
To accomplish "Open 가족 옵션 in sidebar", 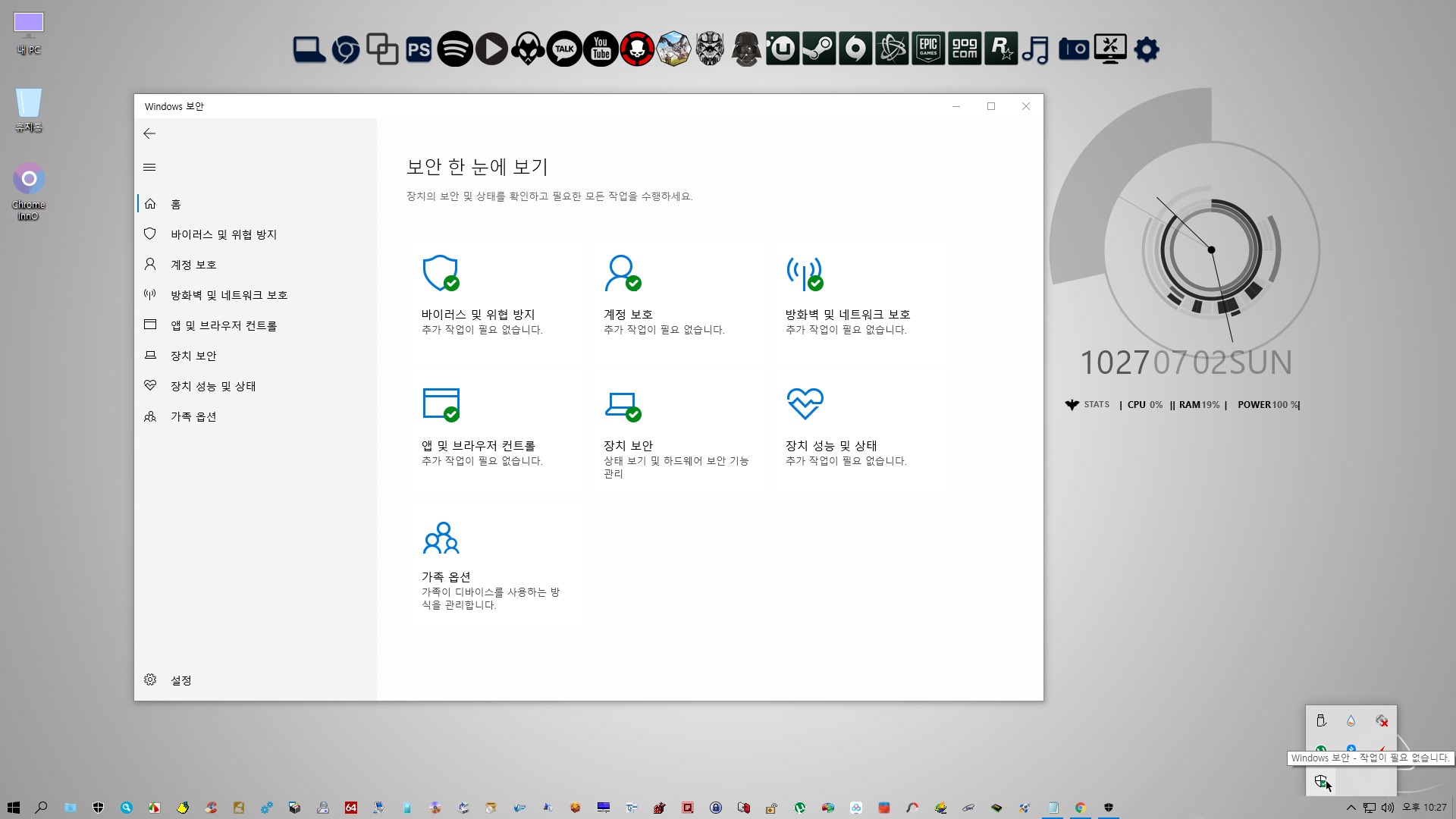I will pos(256,416).
